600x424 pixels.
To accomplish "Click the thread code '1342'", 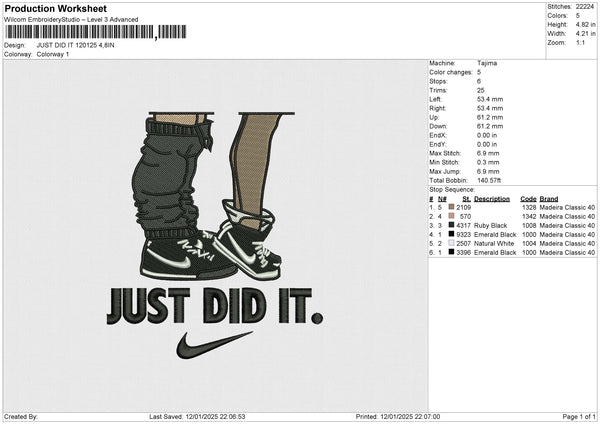I will tap(529, 216).
